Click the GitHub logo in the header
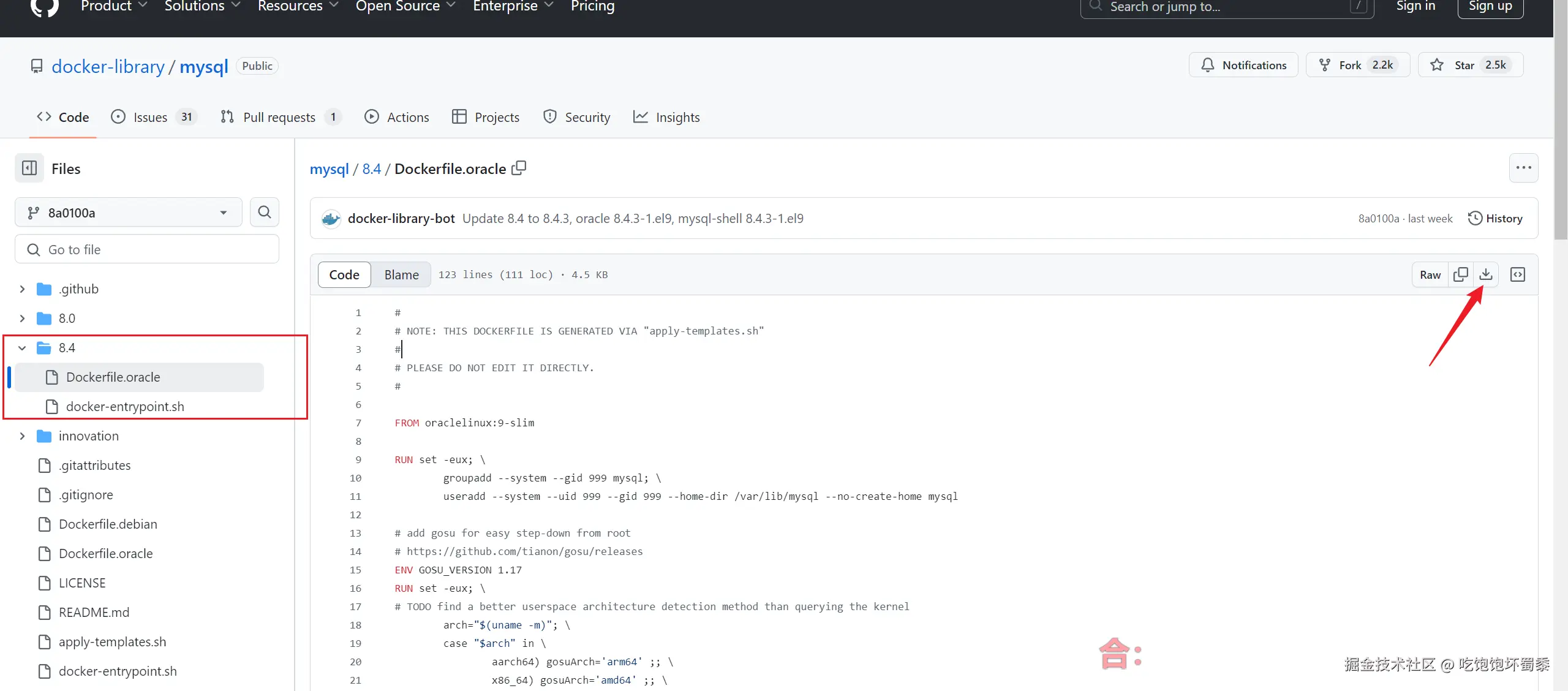The height and width of the screenshot is (691, 1568). click(x=44, y=7)
